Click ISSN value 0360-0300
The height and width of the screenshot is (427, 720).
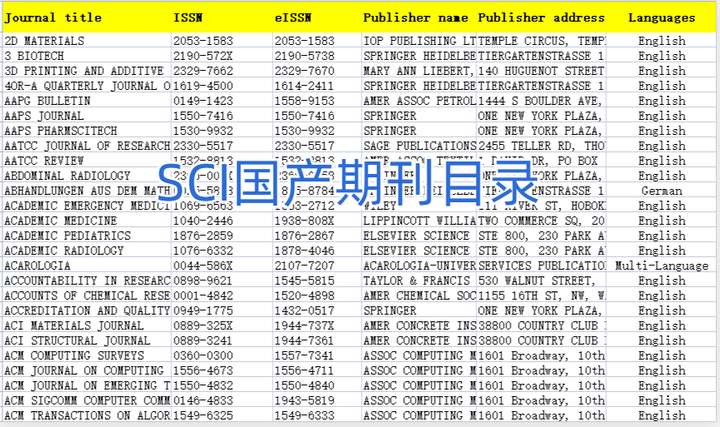pos(222,355)
